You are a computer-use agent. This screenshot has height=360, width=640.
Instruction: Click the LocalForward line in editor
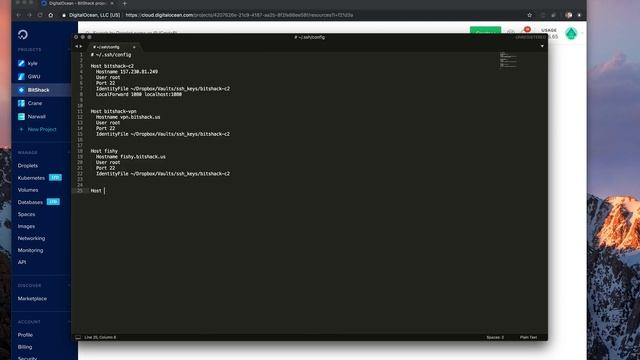(x=139, y=94)
